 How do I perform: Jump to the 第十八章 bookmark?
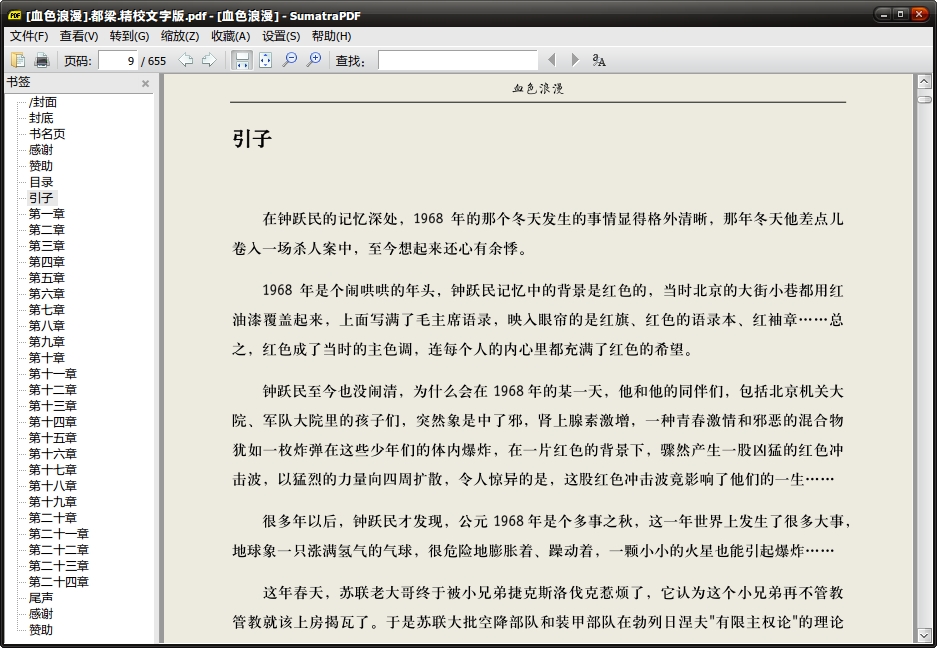click(x=53, y=486)
